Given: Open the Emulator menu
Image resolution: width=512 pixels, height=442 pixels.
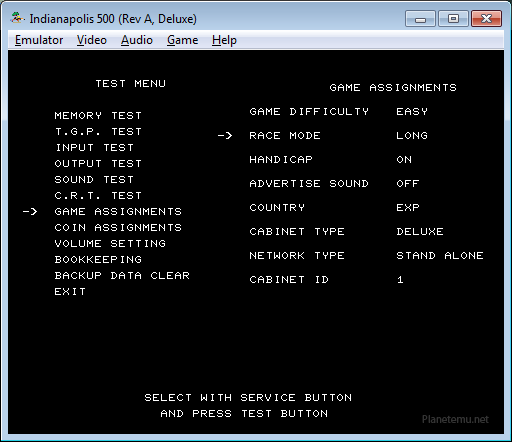Looking at the screenshot, I should [x=39, y=40].
